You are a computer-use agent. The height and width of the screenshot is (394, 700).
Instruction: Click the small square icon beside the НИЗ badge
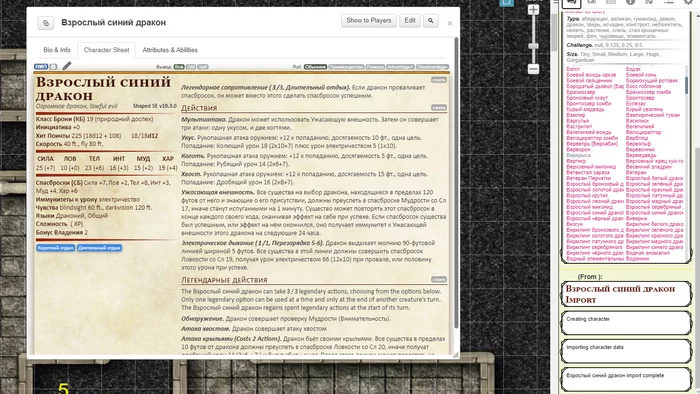pos(53,66)
